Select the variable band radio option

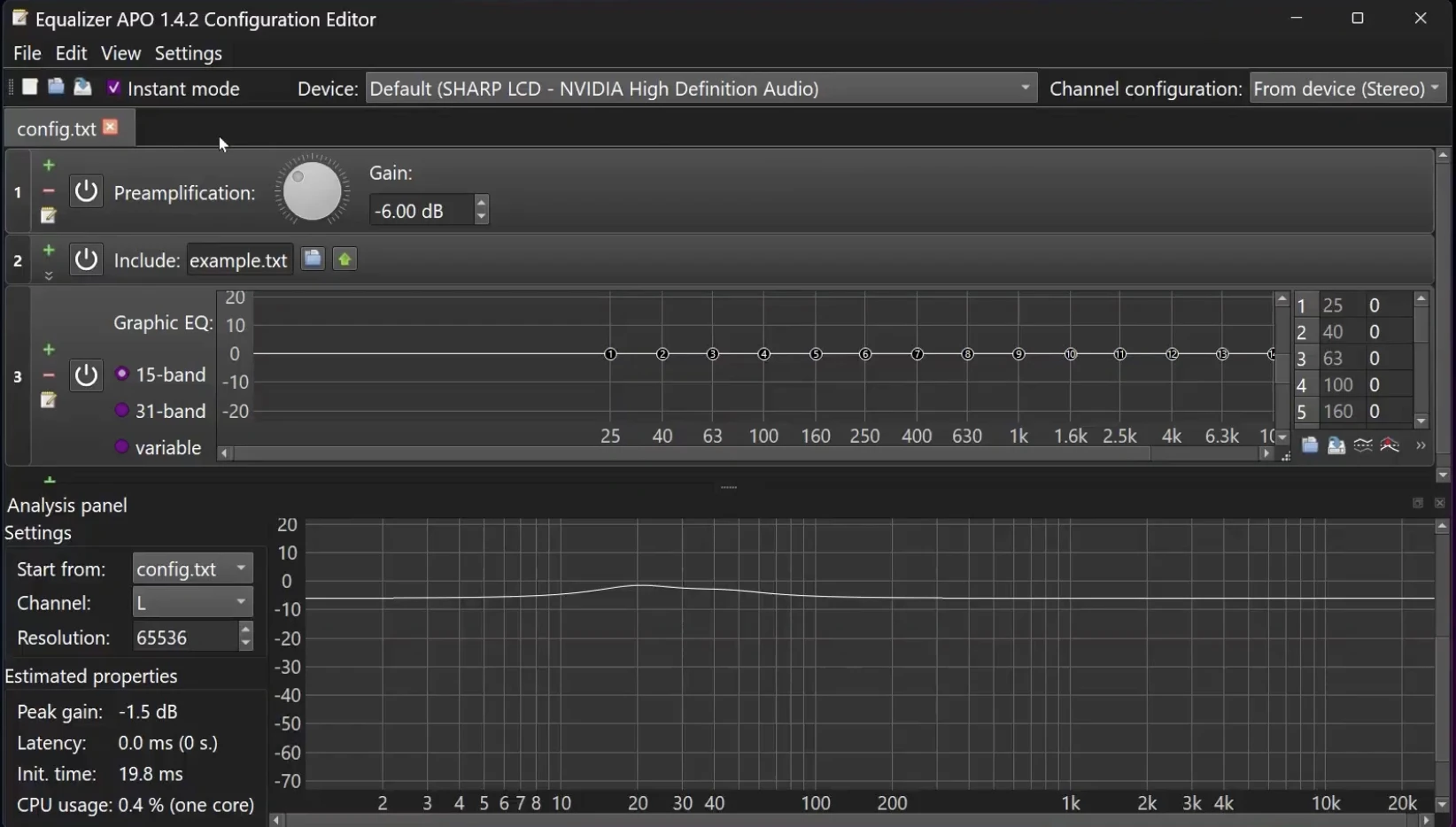click(x=122, y=447)
